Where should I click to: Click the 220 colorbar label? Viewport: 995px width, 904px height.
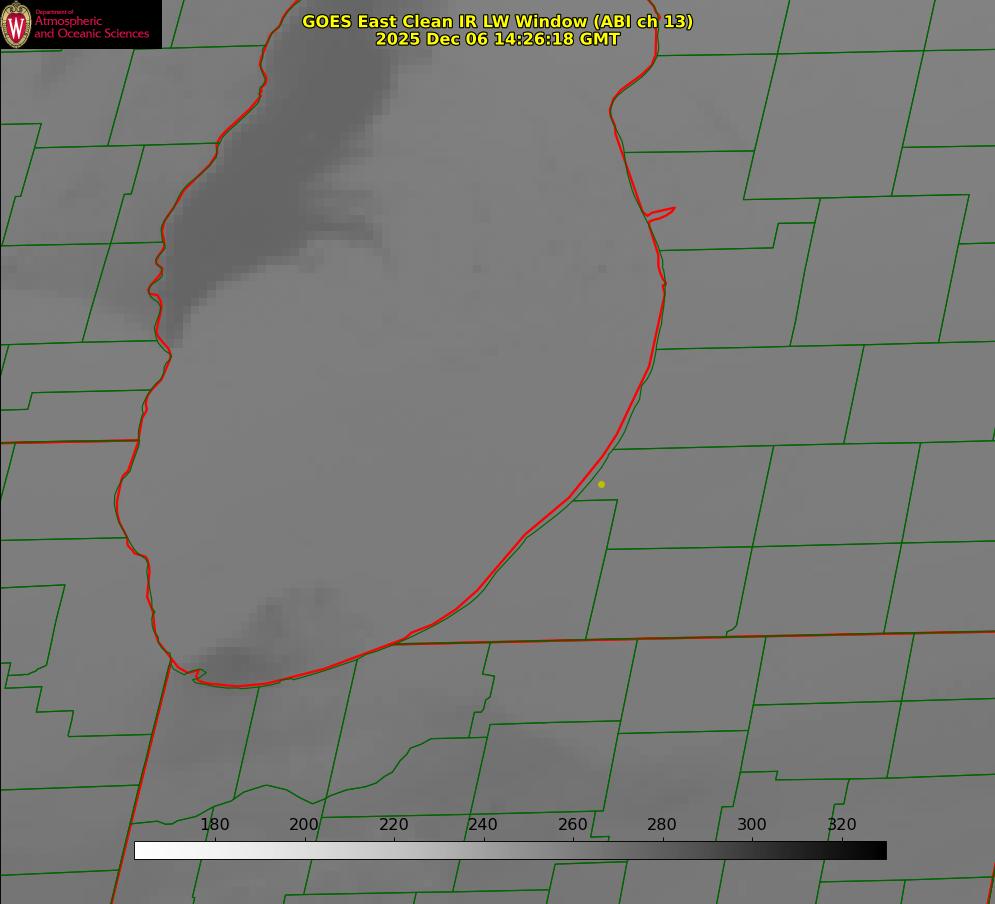tap(393, 824)
